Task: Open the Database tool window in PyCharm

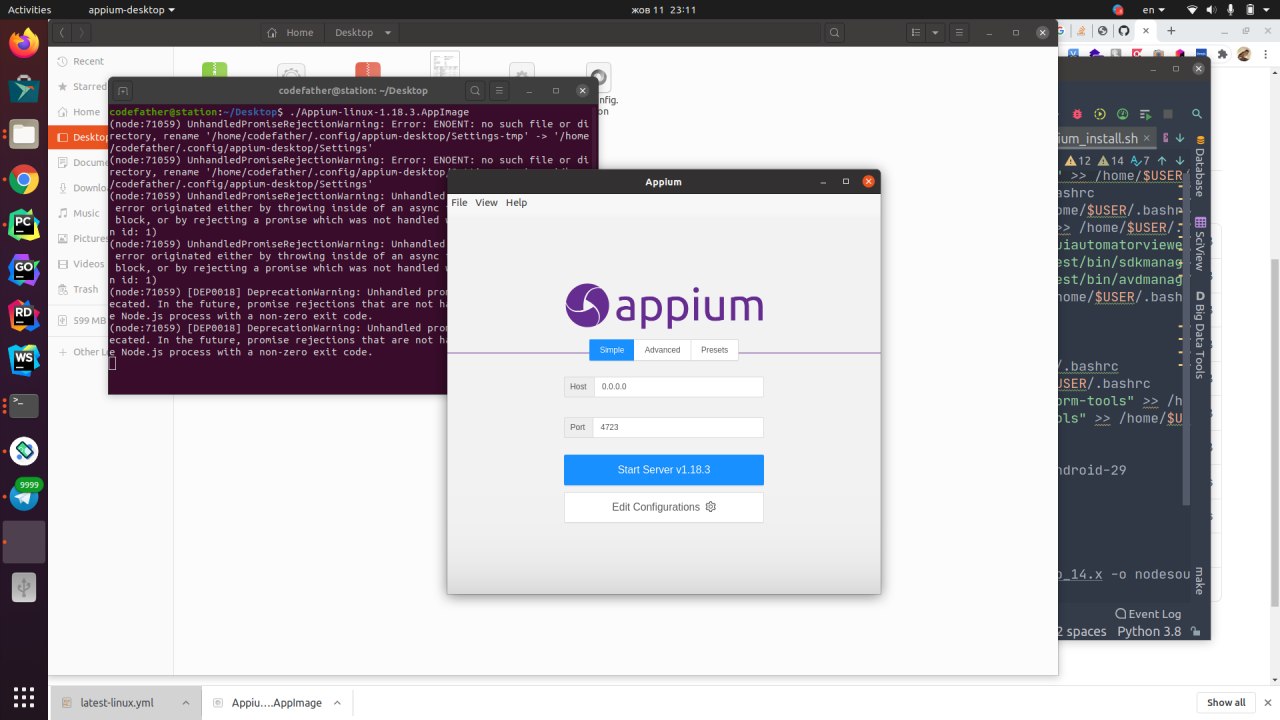Action: coord(1200,165)
